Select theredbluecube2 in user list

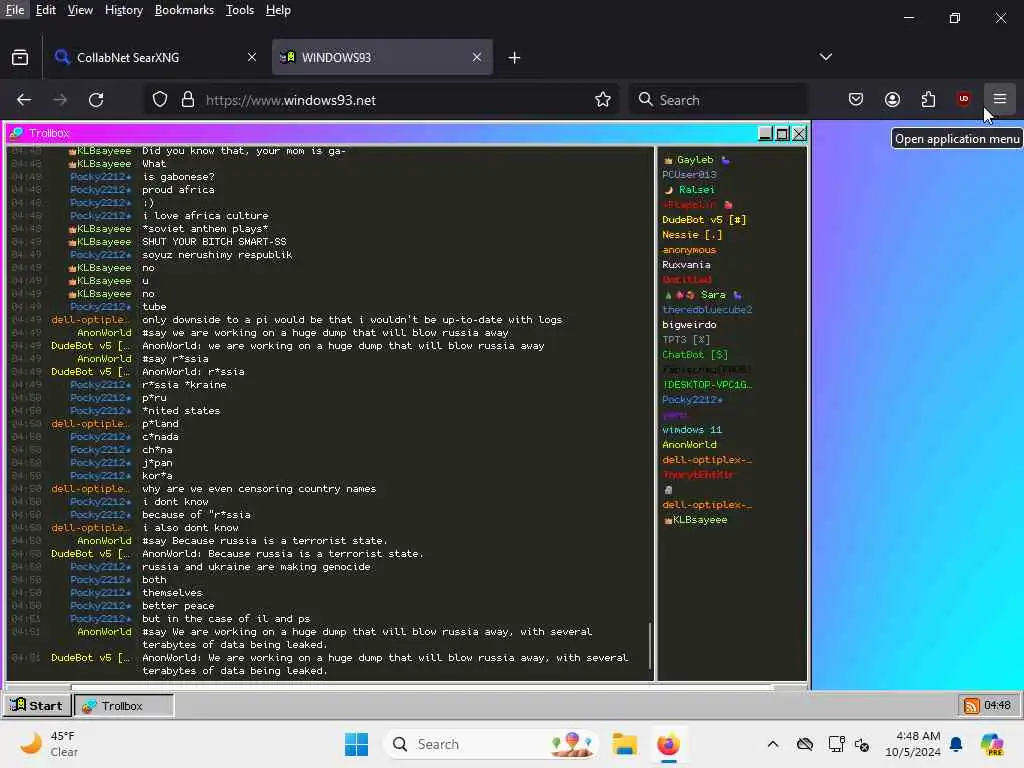coord(707,310)
